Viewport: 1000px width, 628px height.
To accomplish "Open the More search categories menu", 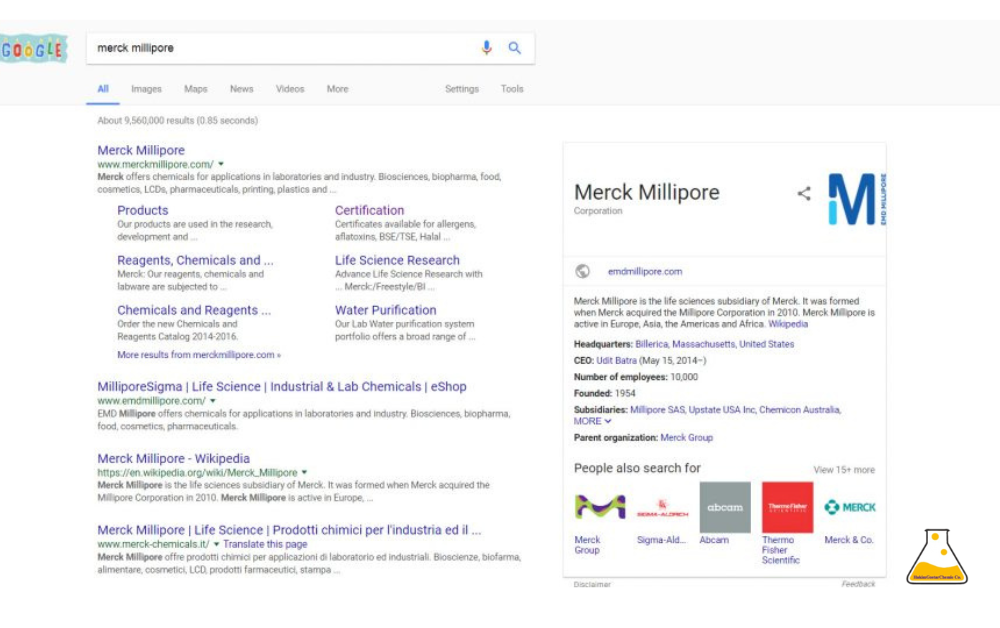I will (337, 89).
